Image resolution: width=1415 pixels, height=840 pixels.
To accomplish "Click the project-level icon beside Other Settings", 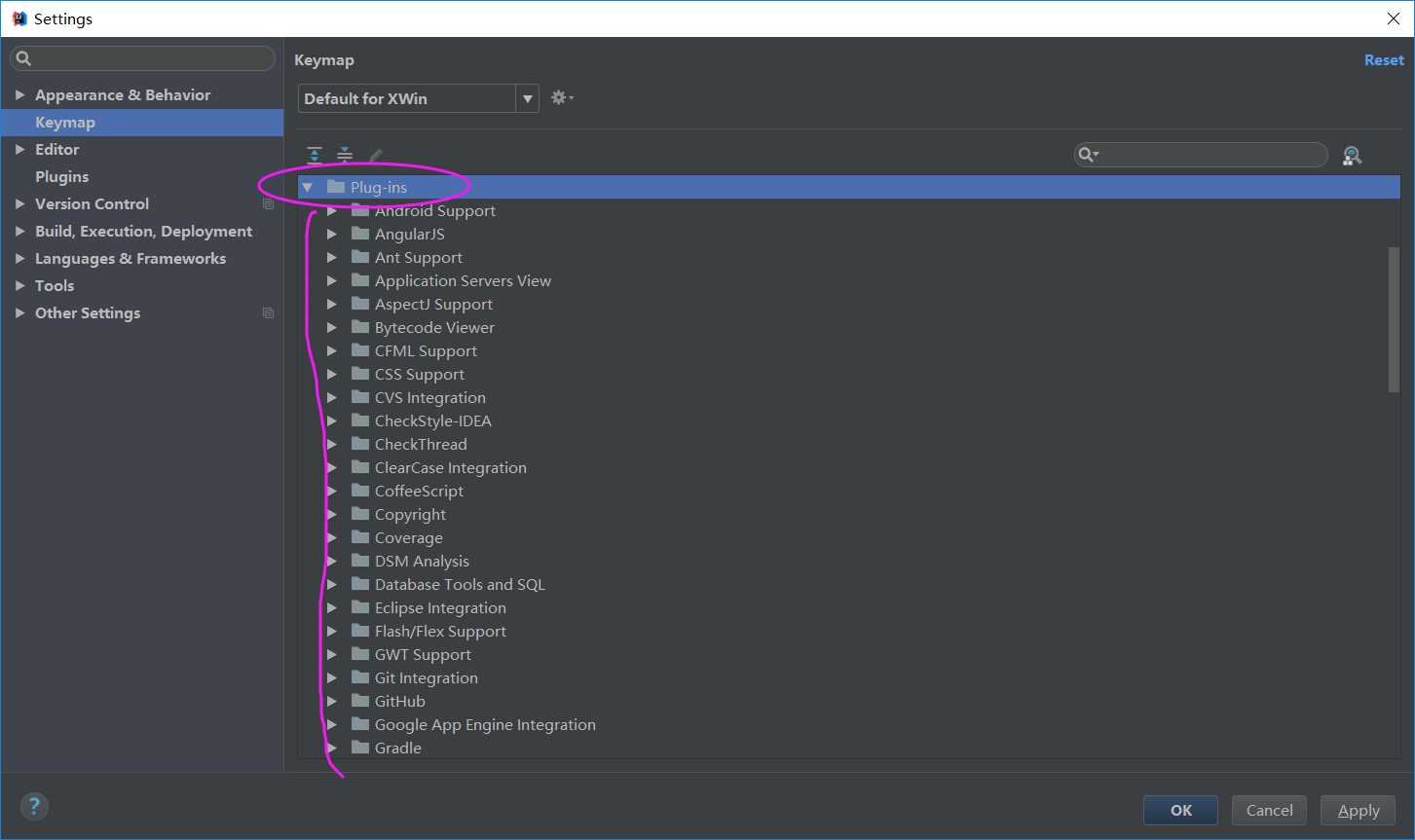I will coord(268,313).
